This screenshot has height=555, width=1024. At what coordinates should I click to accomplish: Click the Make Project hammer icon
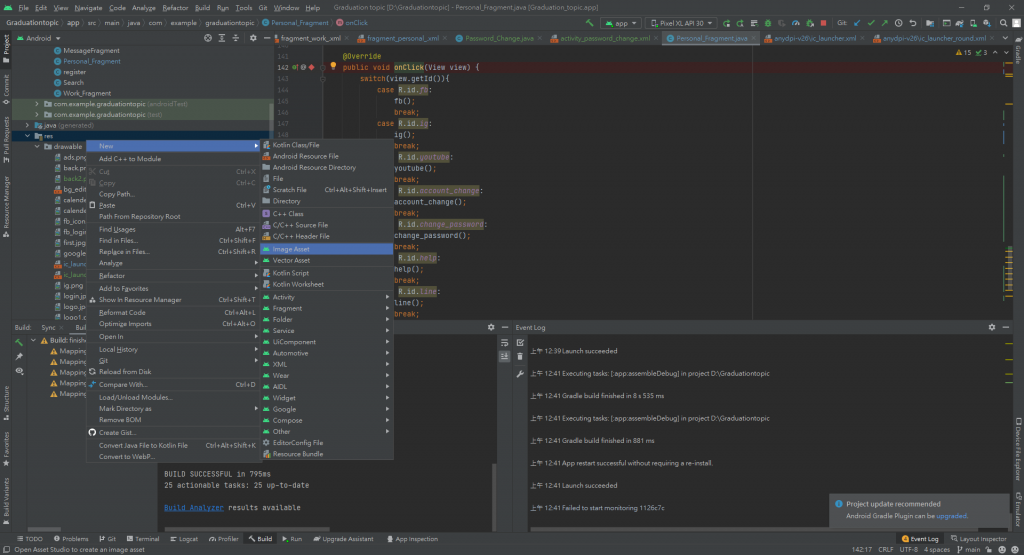[590, 22]
